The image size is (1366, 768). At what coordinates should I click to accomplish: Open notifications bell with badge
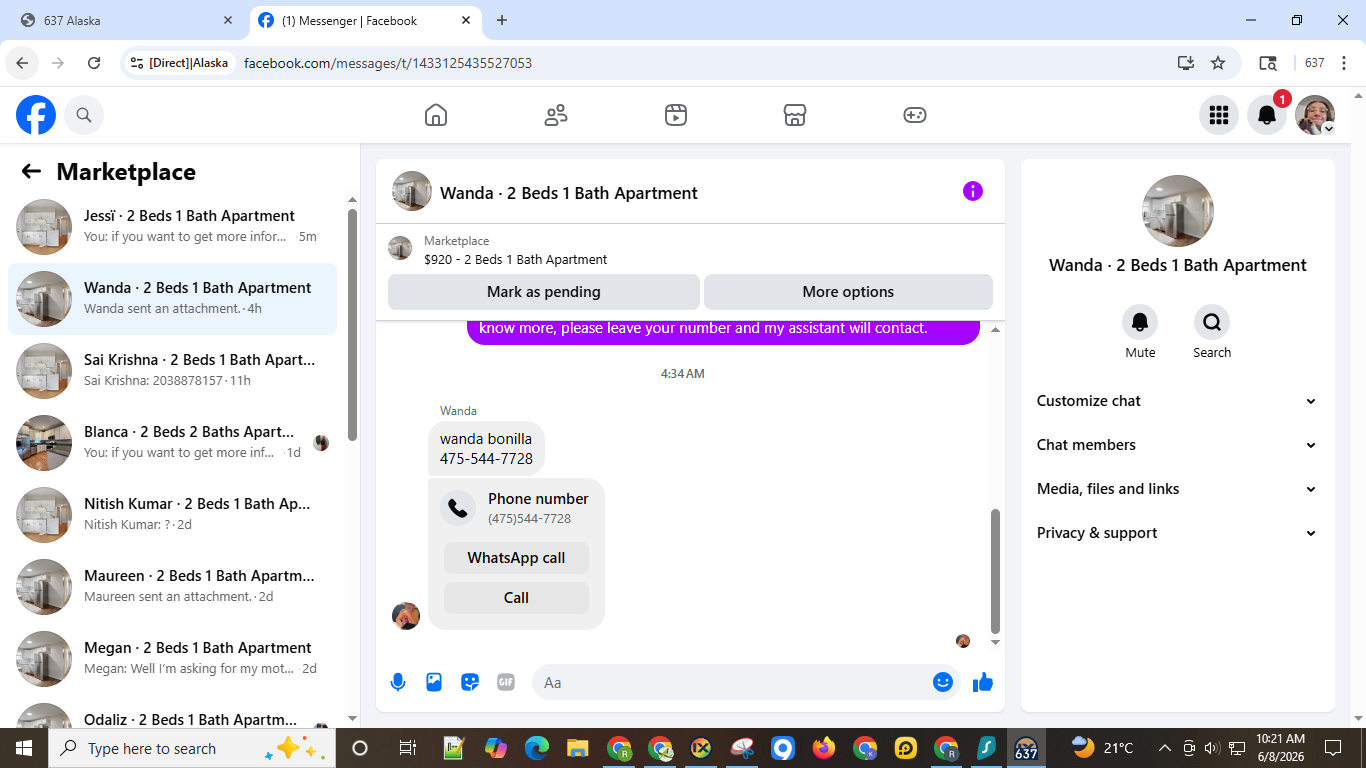1267,115
